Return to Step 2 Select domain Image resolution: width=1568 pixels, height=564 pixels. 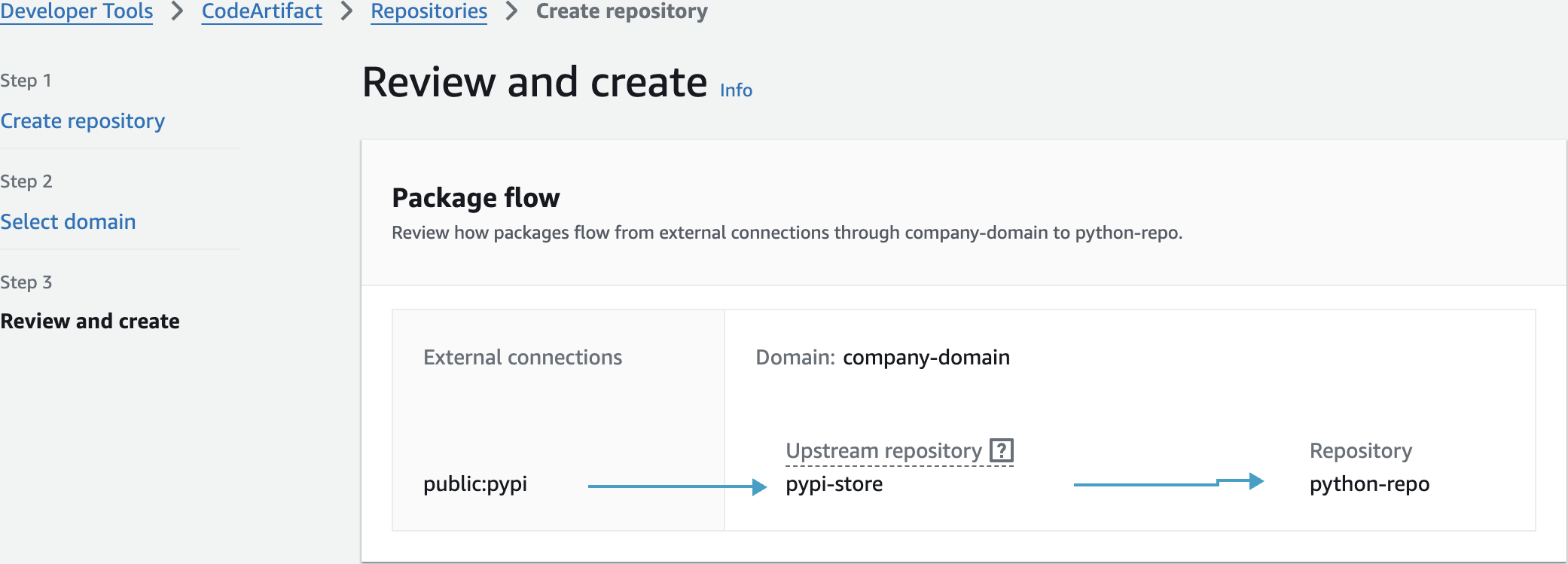(68, 221)
